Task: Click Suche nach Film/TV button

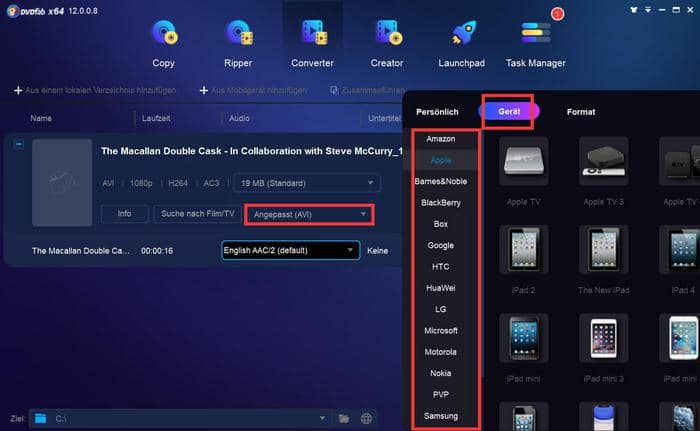Action: (x=197, y=214)
